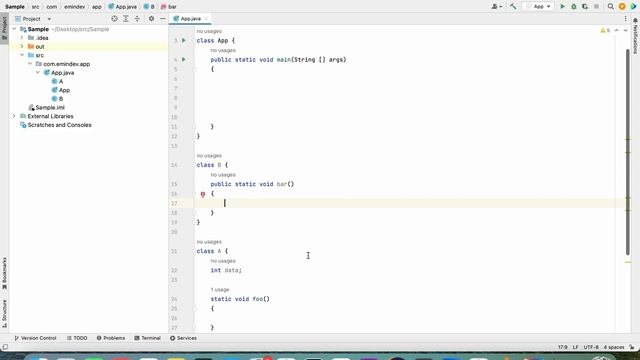Open the TODO tool window
Viewport: 640px width, 360px height.
click(77, 338)
